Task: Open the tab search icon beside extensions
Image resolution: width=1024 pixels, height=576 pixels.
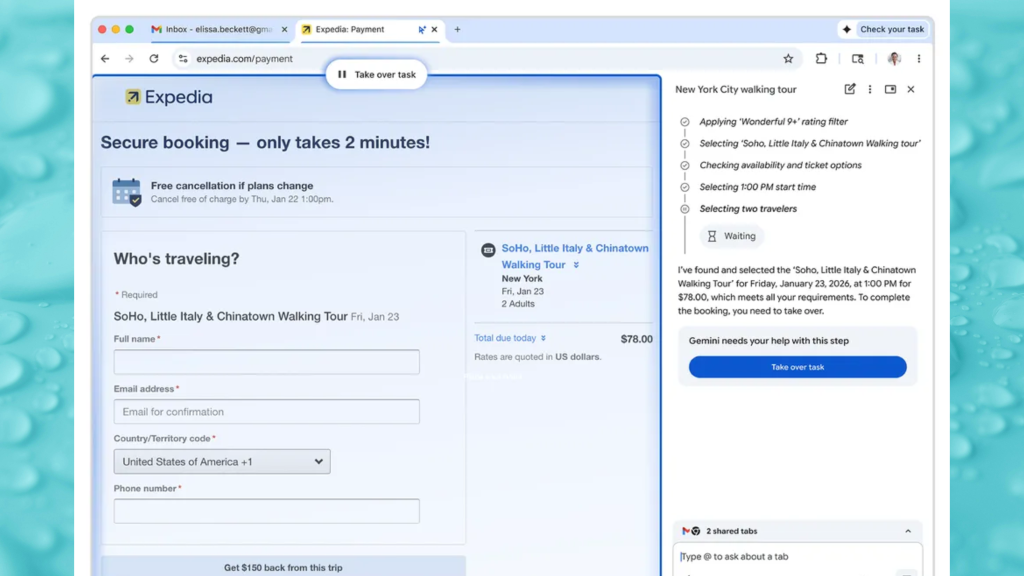Action: (857, 59)
